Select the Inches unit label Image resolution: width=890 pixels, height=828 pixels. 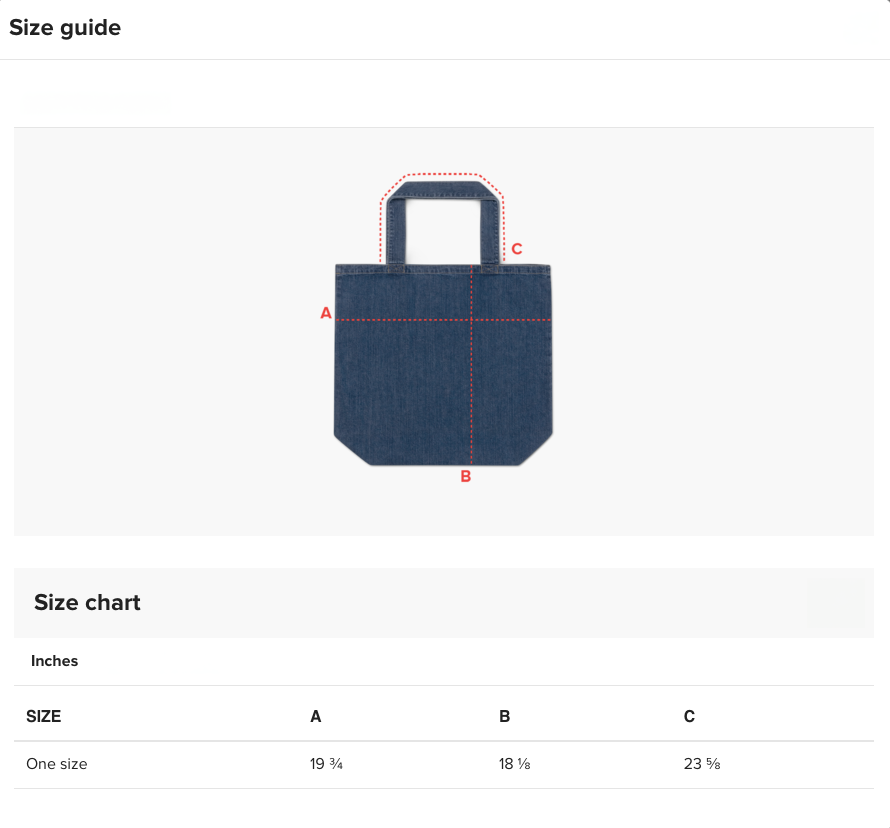point(54,661)
